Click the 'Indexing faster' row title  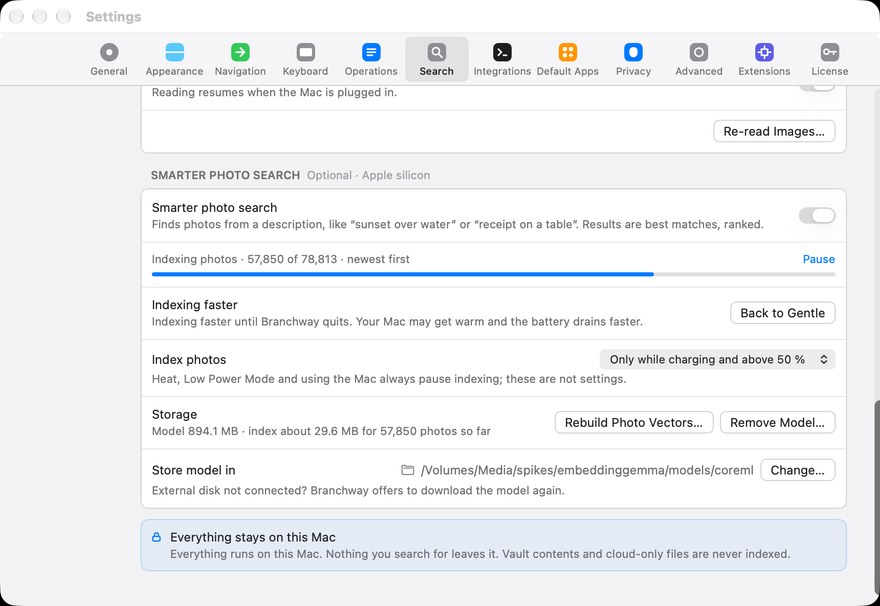coord(194,305)
